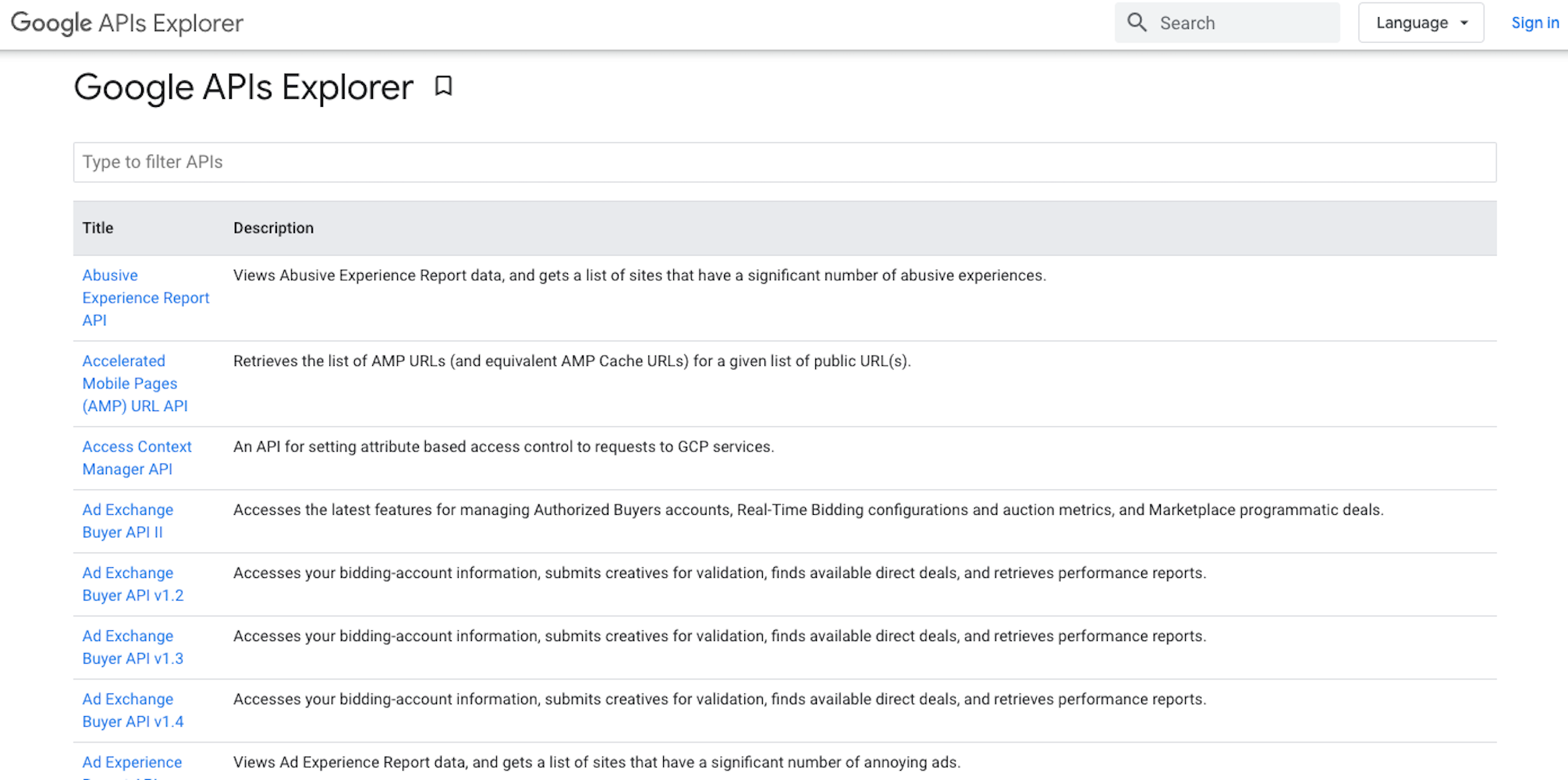Open Ad Exchange Buyer API II link
The height and width of the screenshot is (780, 1568).
[128, 521]
